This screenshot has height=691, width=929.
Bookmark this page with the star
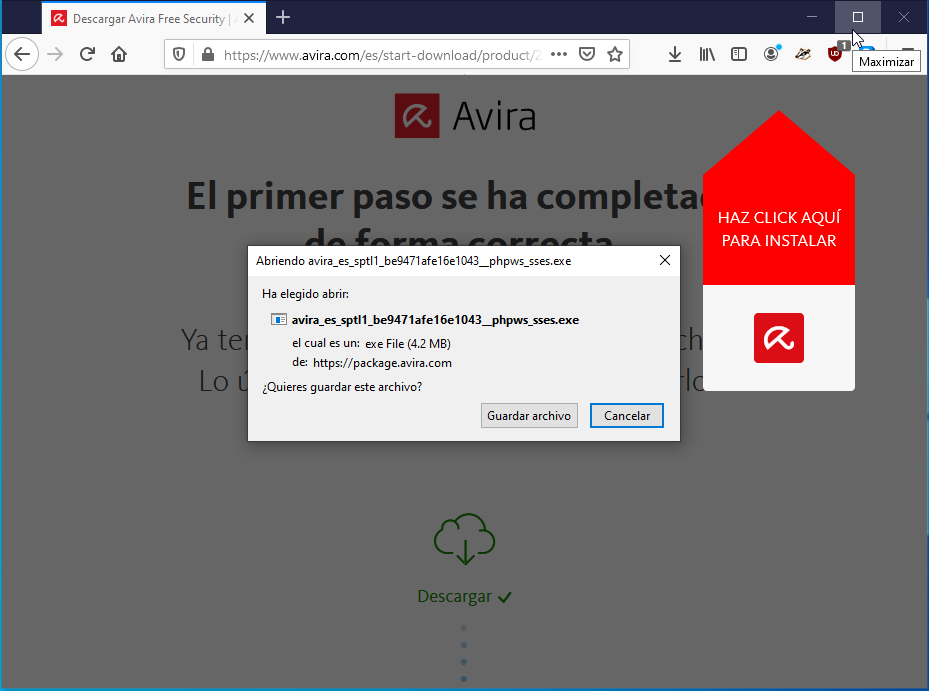(615, 55)
